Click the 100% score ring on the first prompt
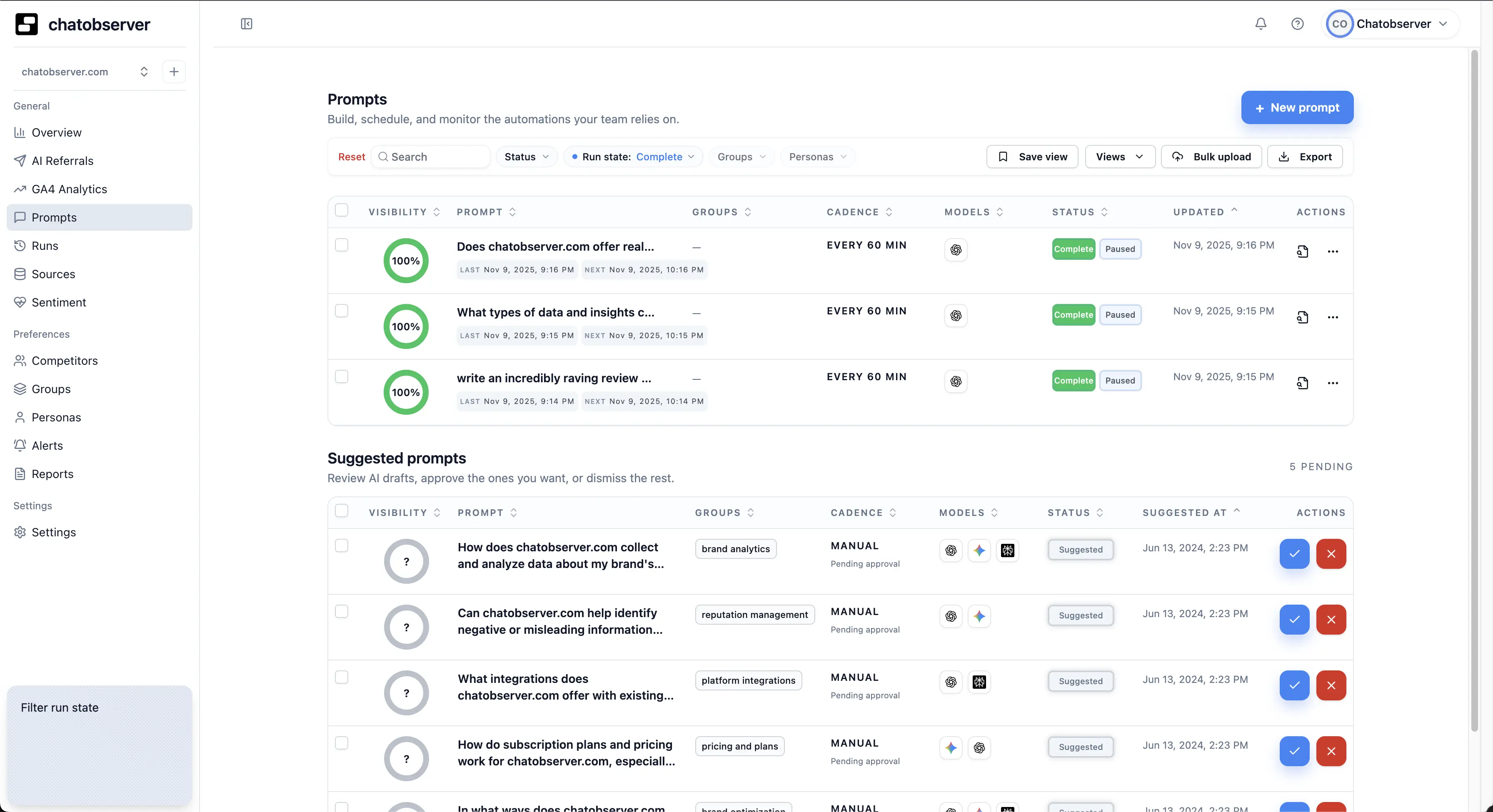 (405, 261)
